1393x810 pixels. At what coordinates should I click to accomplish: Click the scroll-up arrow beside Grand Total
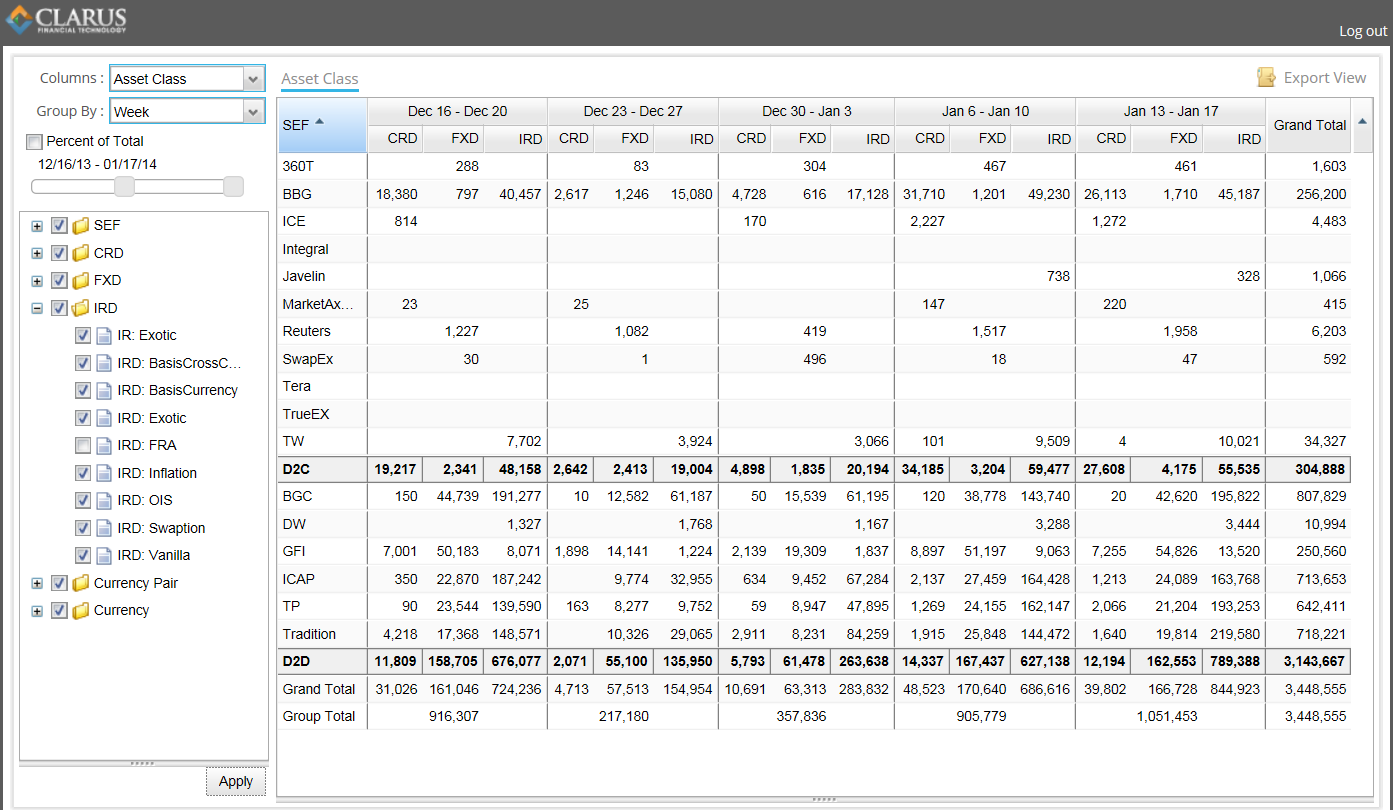tap(1362, 122)
